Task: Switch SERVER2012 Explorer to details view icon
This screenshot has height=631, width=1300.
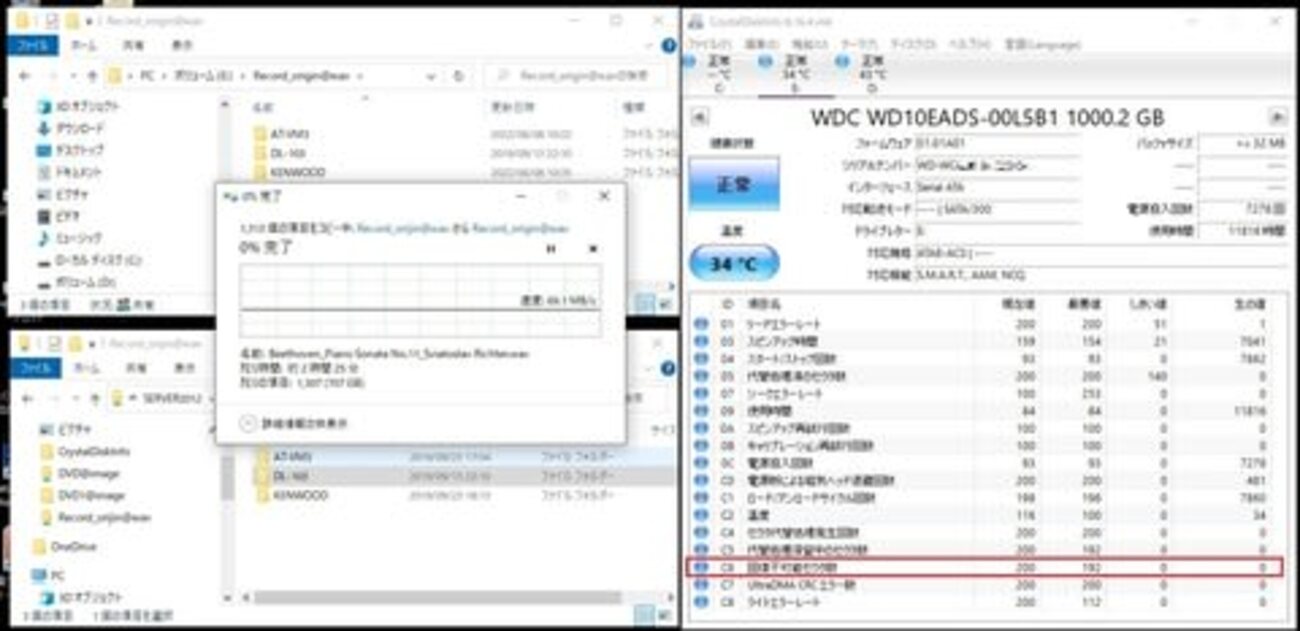Action: 644,613
